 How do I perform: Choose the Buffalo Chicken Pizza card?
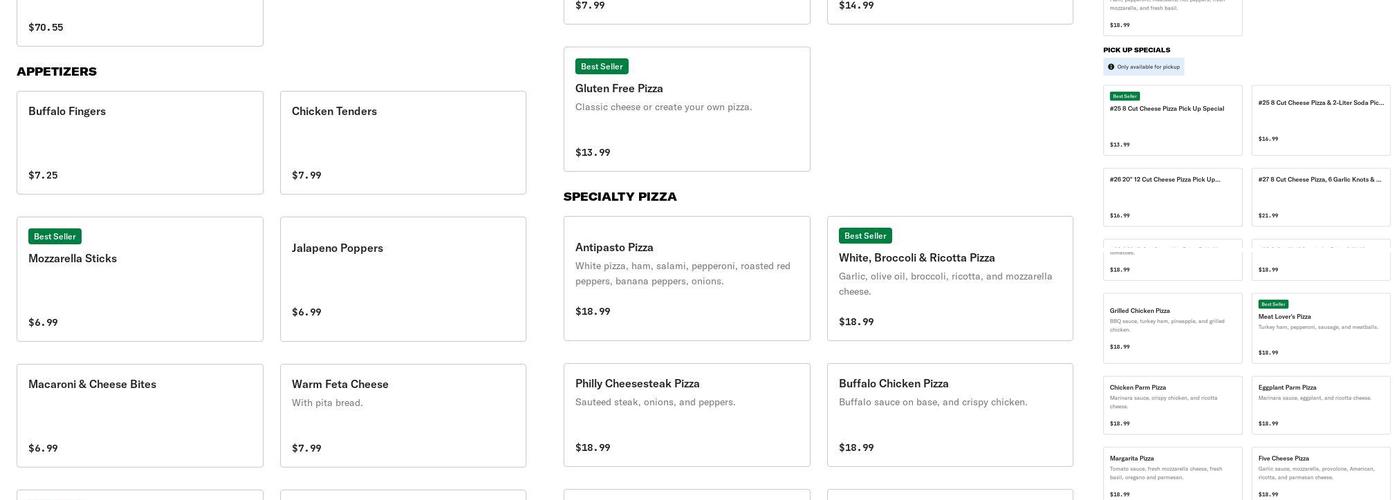(x=949, y=414)
